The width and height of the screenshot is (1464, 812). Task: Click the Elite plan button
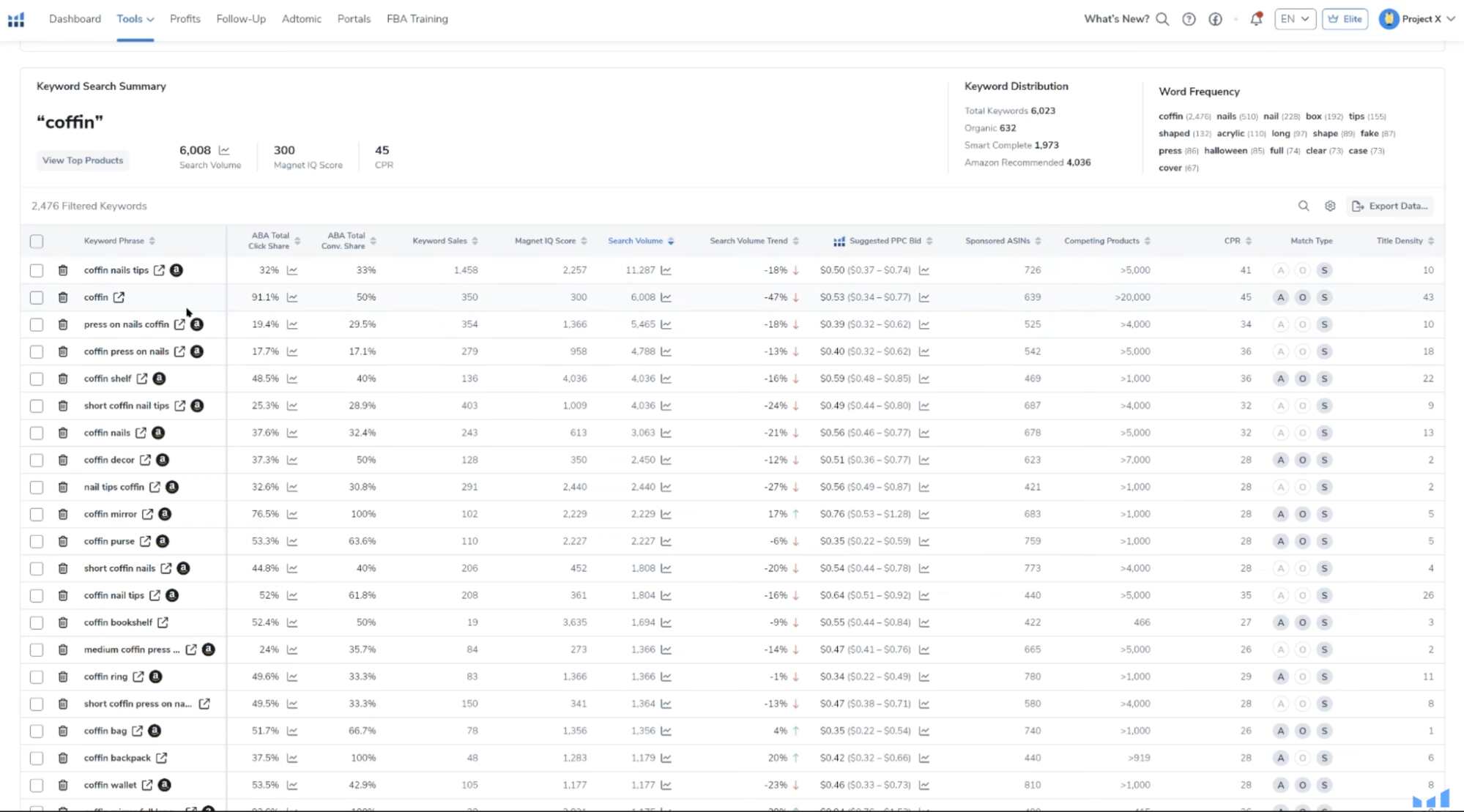pos(1345,19)
